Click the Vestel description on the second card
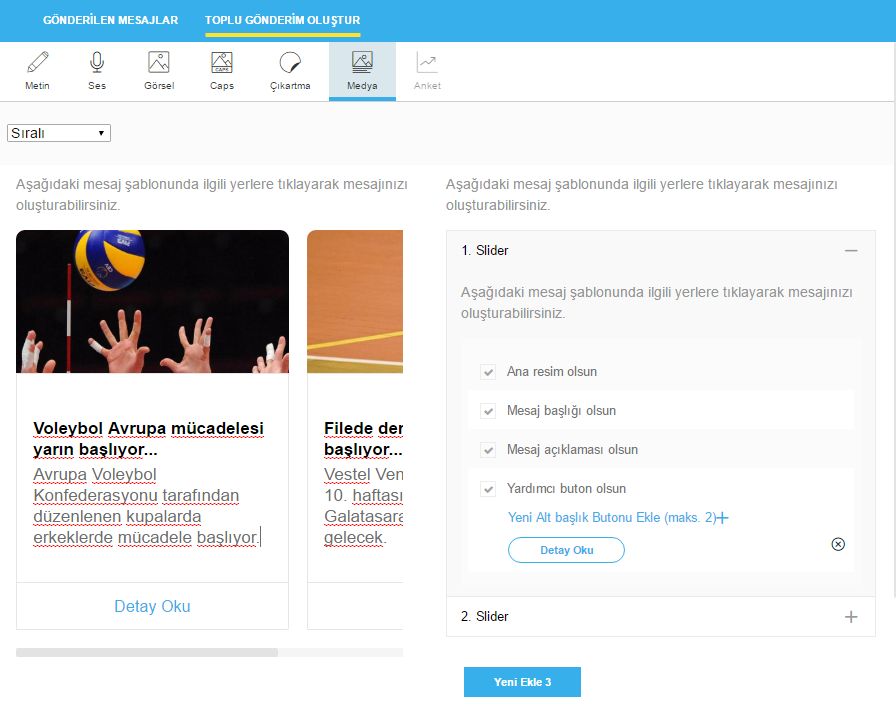896x720 pixels. (x=363, y=506)
